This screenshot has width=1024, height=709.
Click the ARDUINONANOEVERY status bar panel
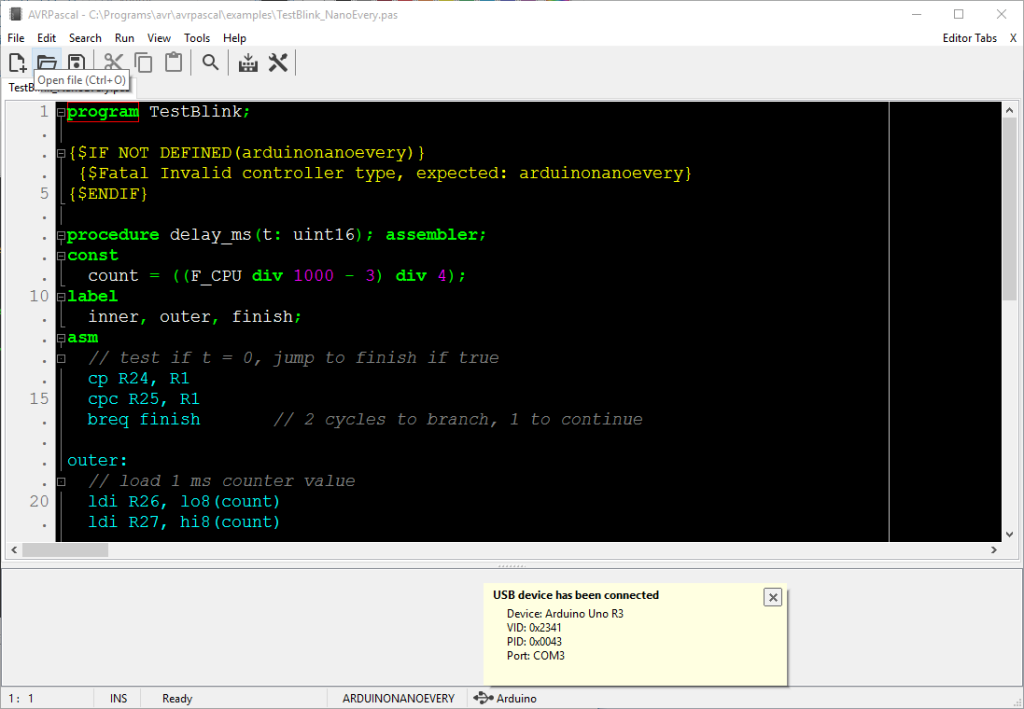[x=398, y=698]
